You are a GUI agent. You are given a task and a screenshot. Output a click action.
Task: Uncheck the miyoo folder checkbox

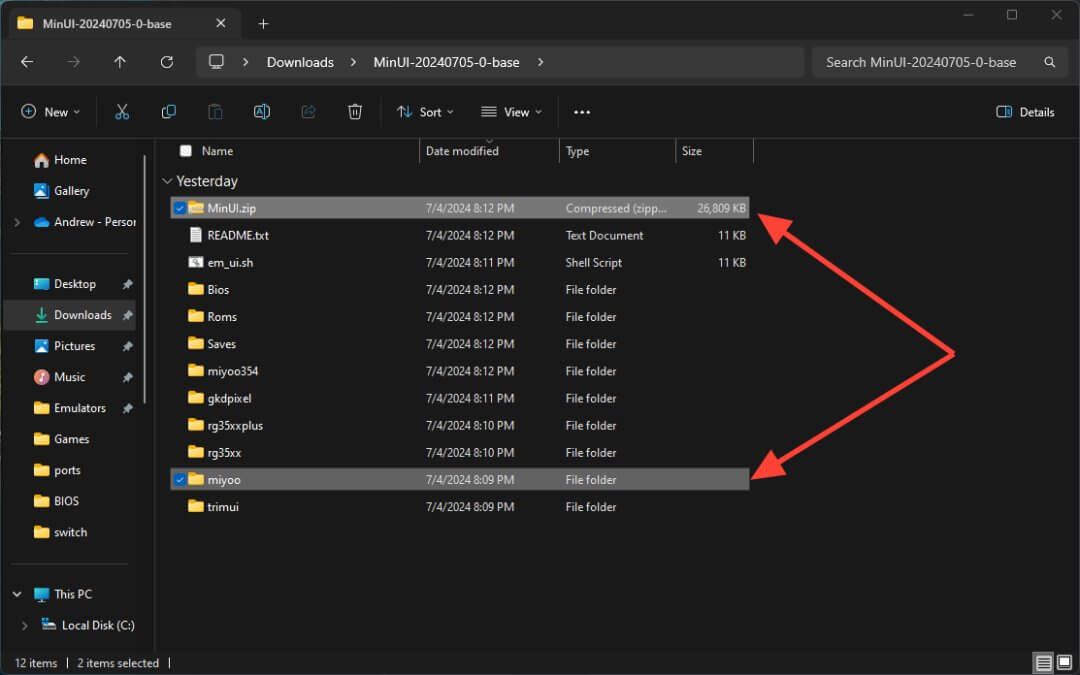180,480
